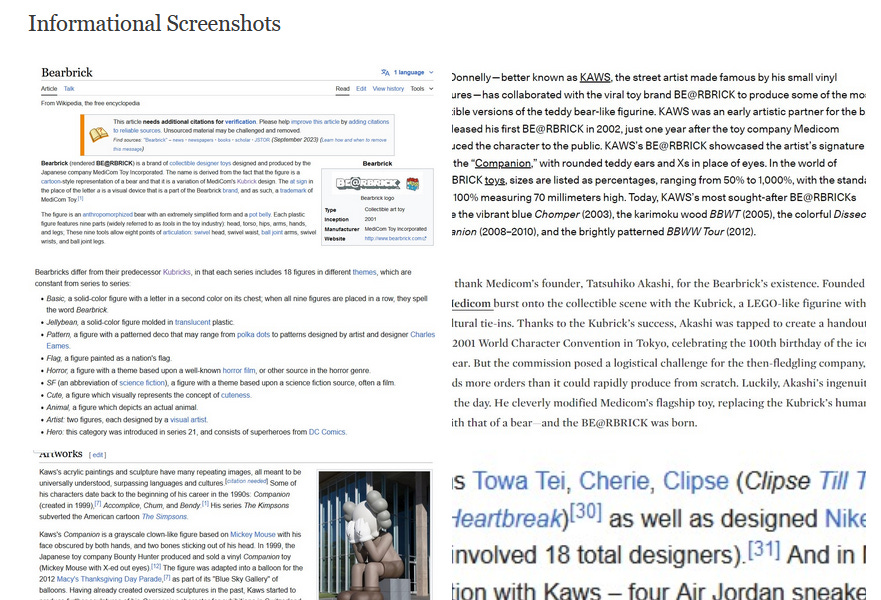
Task: Click the Artworks section edit link
Action: point(98,455)
